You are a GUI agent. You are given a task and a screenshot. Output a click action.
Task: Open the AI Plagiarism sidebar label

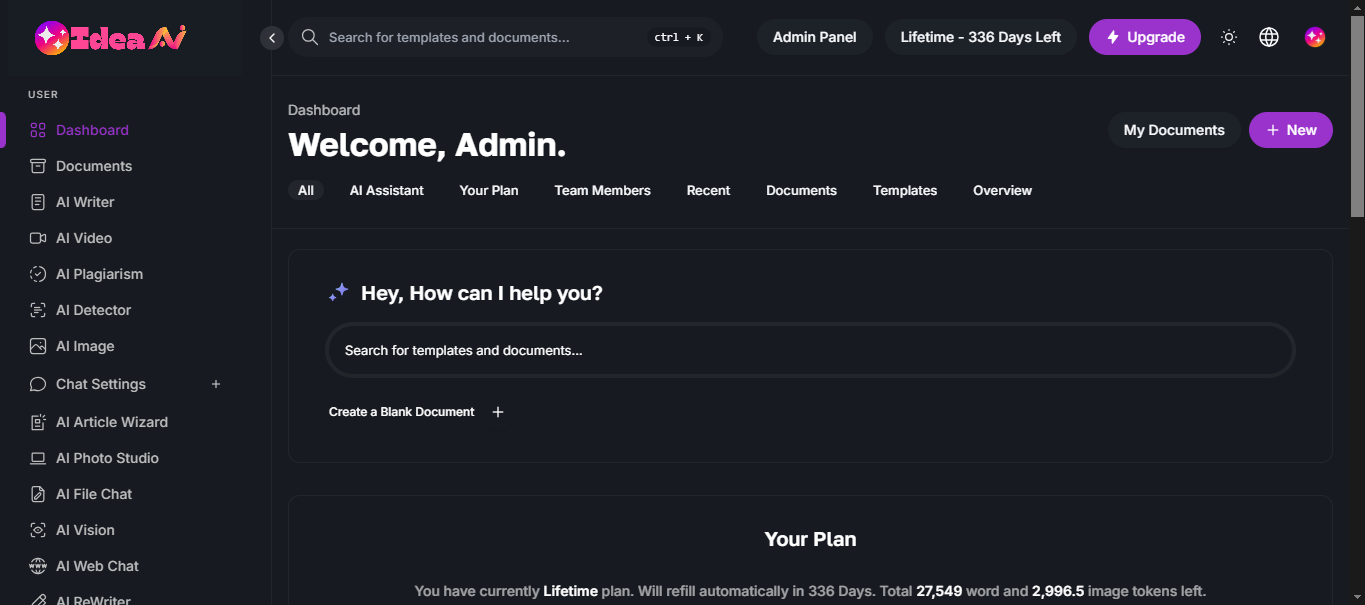click(x=99, y=274)
